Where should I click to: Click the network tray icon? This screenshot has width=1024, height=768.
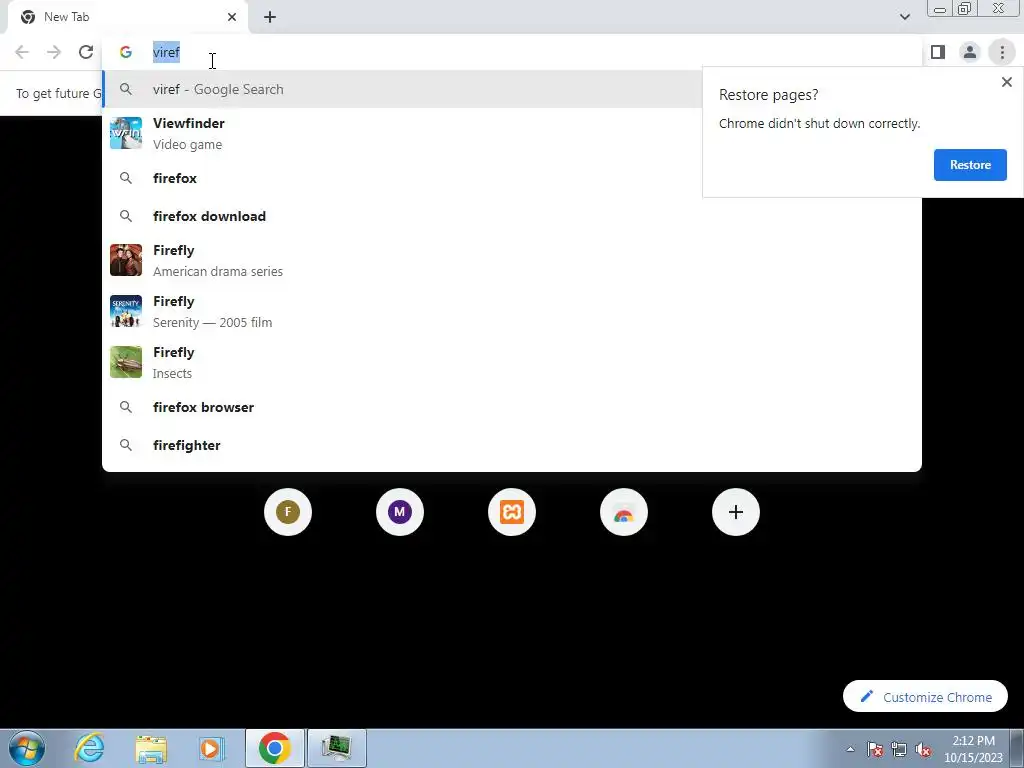click(899, 749)
